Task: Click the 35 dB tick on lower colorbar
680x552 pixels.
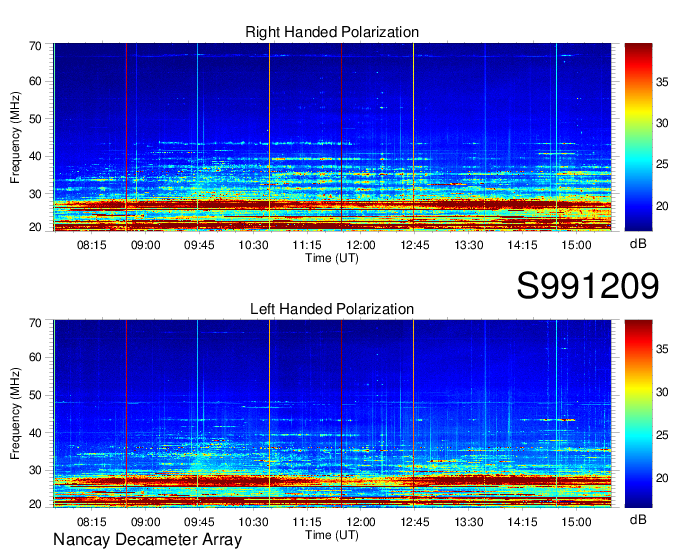Action: 662,349
